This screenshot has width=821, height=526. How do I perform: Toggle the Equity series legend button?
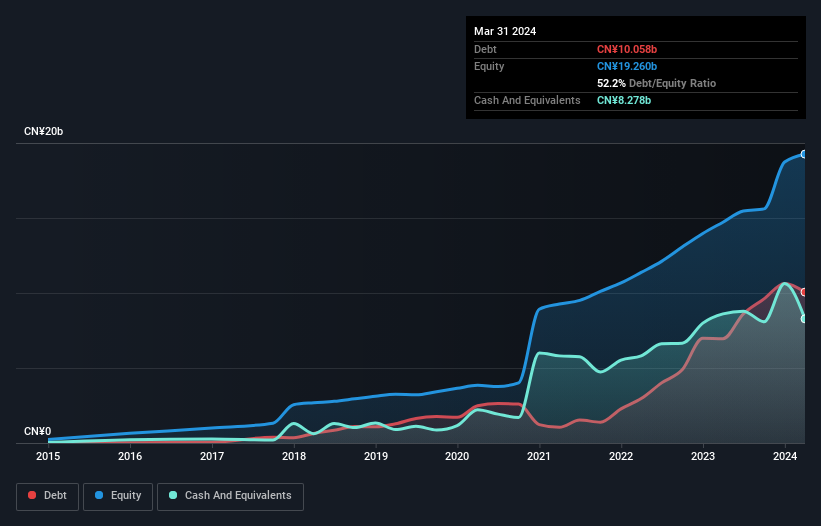click(x=118, y=496)
